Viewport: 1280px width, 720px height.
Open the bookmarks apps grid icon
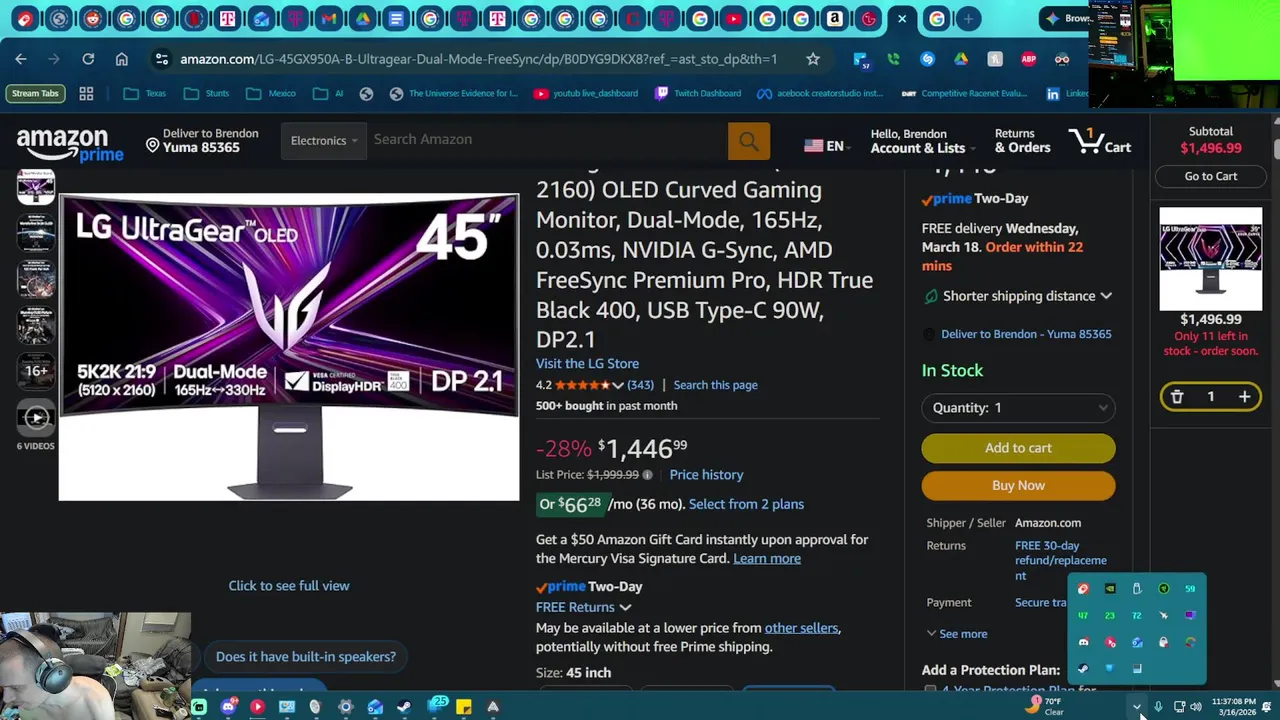coord(86,93)
